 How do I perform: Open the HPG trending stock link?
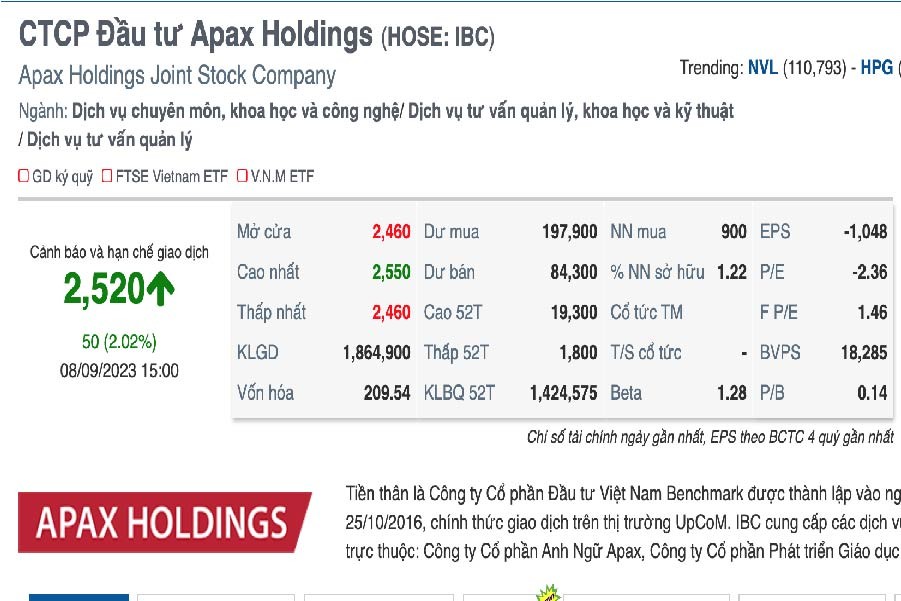[876, 68]
